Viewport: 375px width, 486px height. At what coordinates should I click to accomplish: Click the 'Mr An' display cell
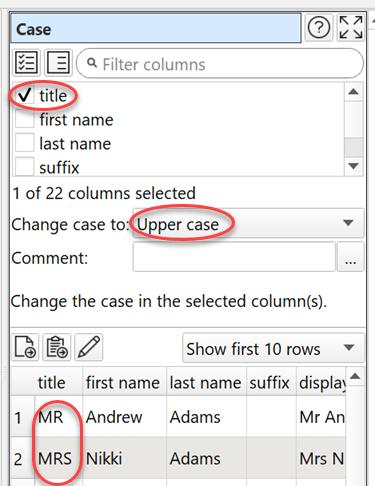tap(321, 417)
